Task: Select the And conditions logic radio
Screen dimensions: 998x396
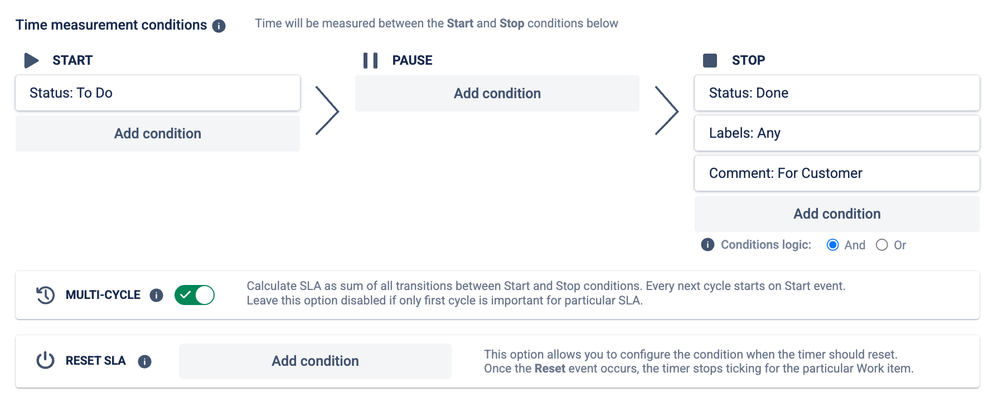Action: pyautogui.click(x=833, y=245)
